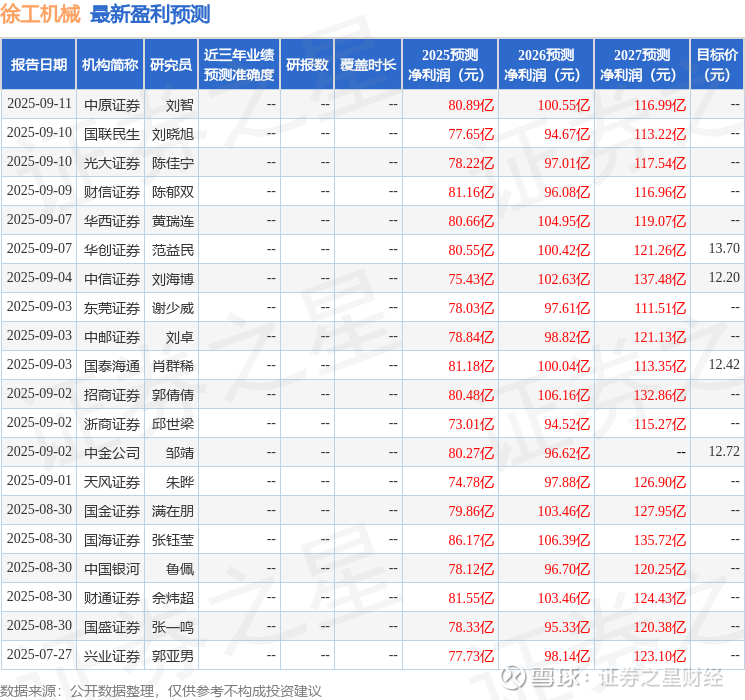
Task: Click 招商证券 institution cell
Action: tap(112, 395)
